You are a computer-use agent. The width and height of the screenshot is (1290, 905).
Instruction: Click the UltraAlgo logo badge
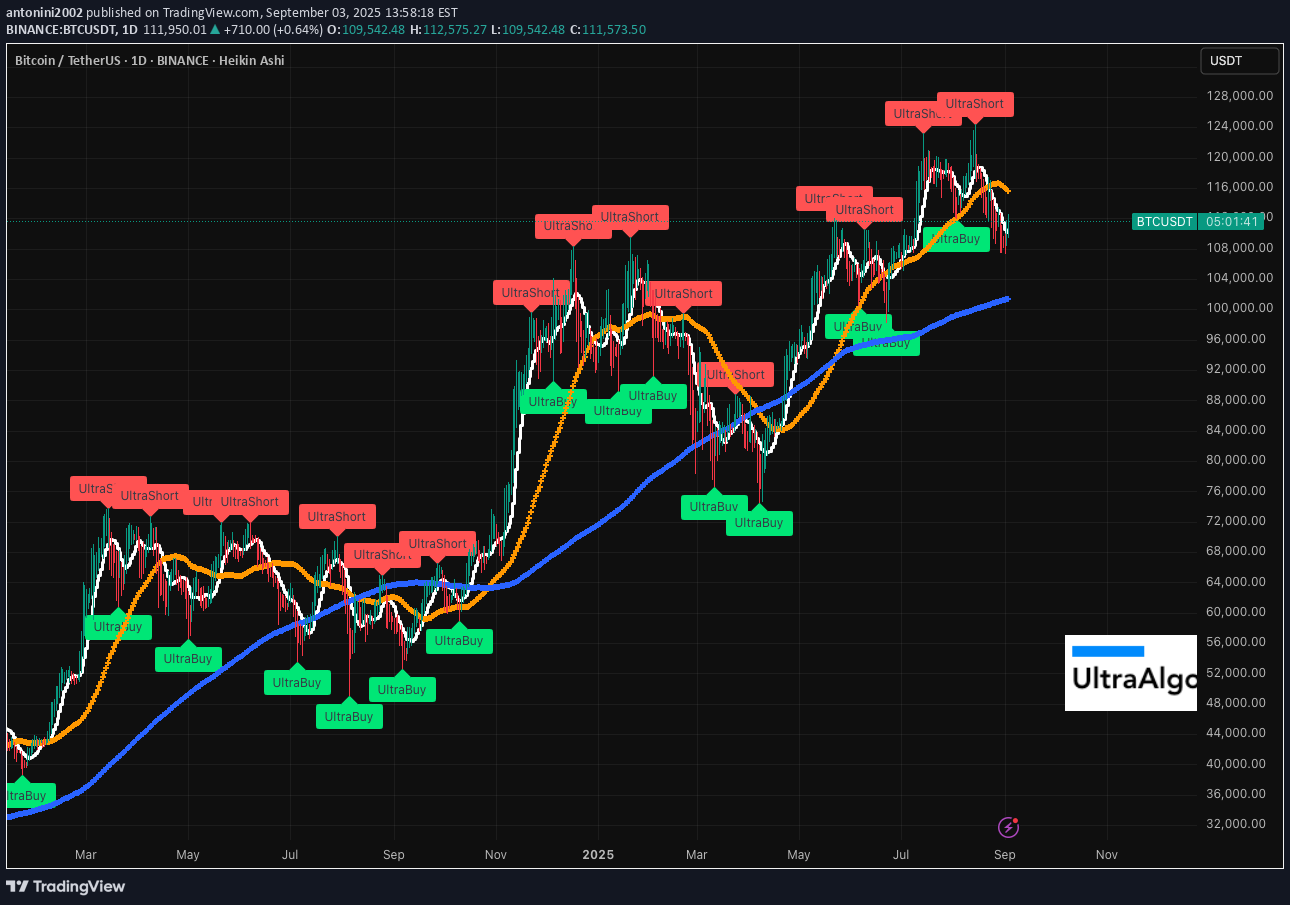click(x=1131, y=673)
